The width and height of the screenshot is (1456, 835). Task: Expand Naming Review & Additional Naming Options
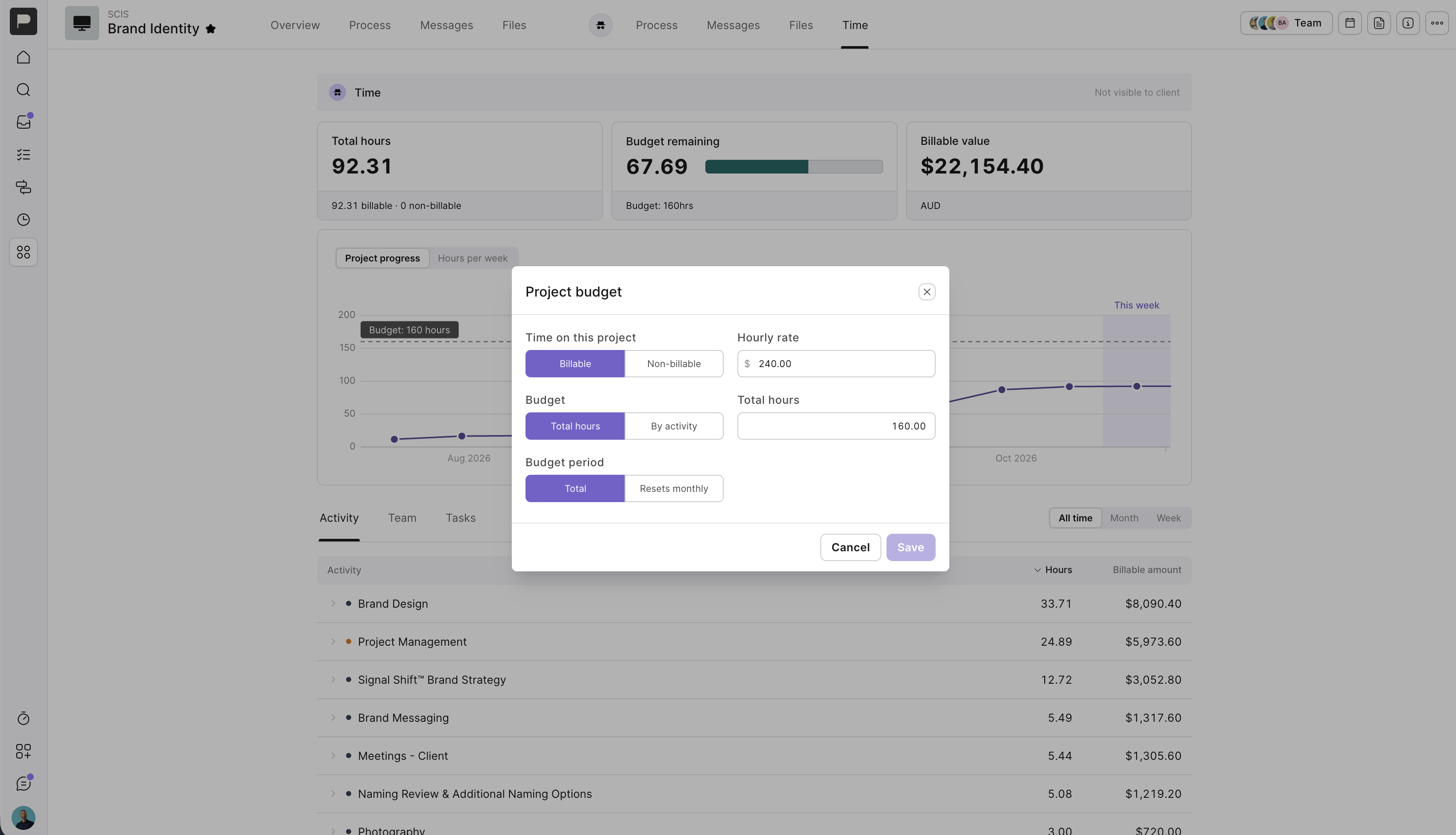pos(333,794)
